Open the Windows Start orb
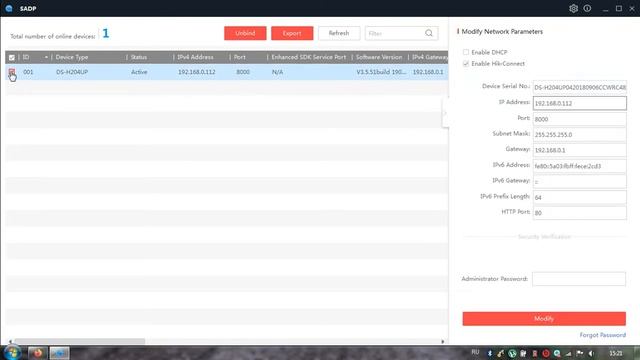The image size is (640, 360). 12,353
